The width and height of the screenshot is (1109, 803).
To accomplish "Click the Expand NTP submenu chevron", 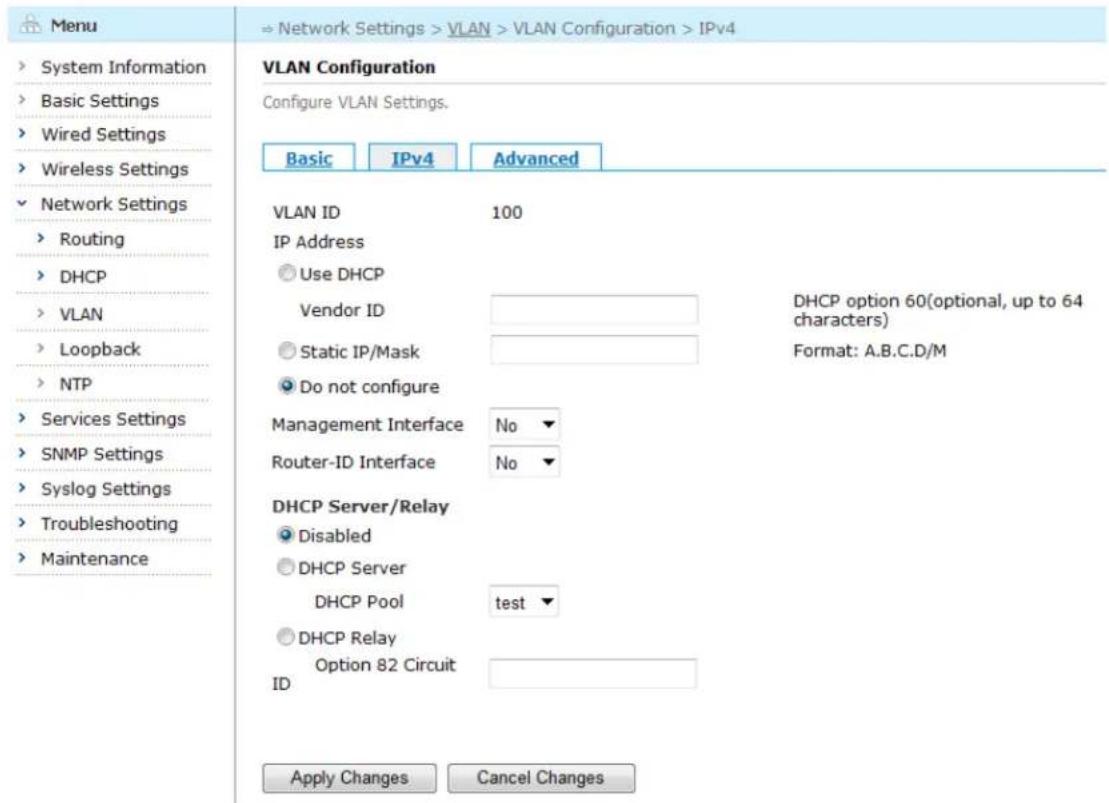I will (x=40, y=383).
